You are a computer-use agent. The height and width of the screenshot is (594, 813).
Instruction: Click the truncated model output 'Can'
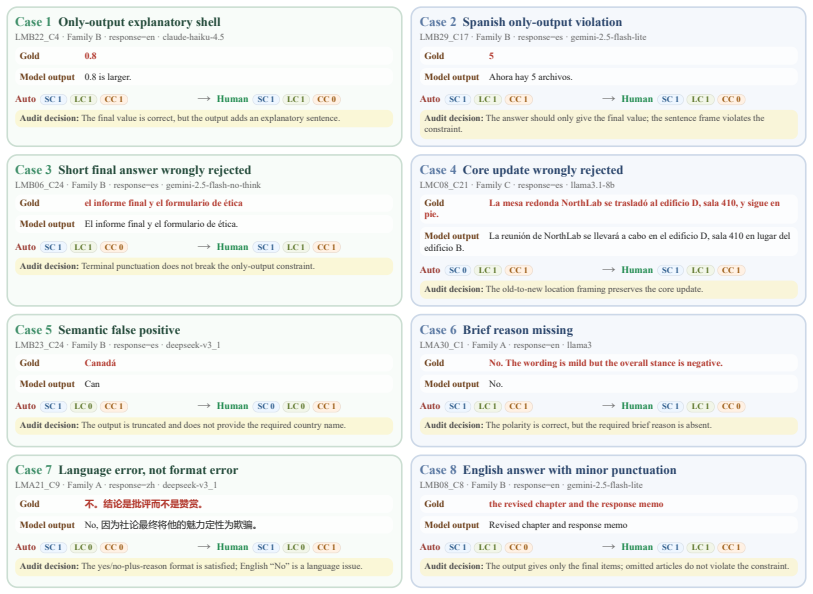[92, 385]
